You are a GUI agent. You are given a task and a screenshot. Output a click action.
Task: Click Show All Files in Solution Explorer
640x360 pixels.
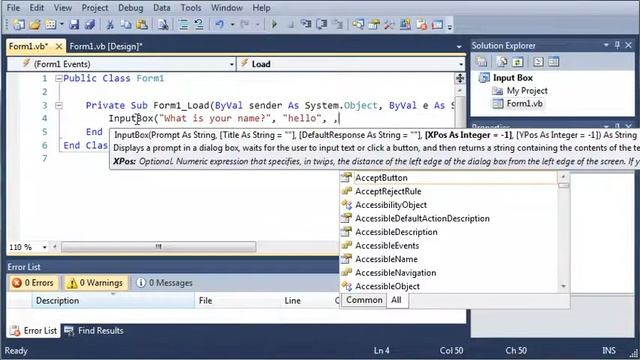(x=502, y=62)
